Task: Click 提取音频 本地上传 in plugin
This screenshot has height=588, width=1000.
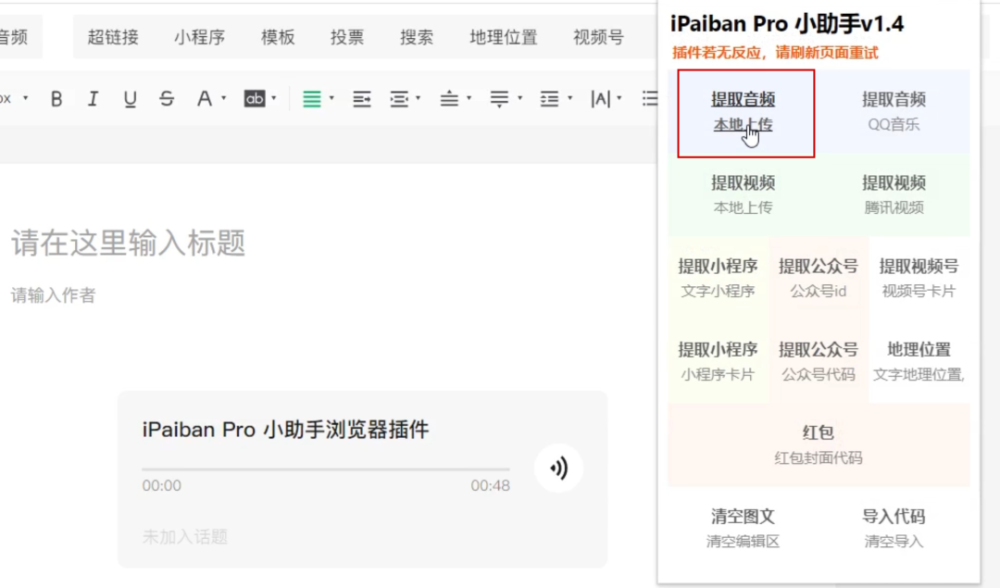Action: pos(743,112)
